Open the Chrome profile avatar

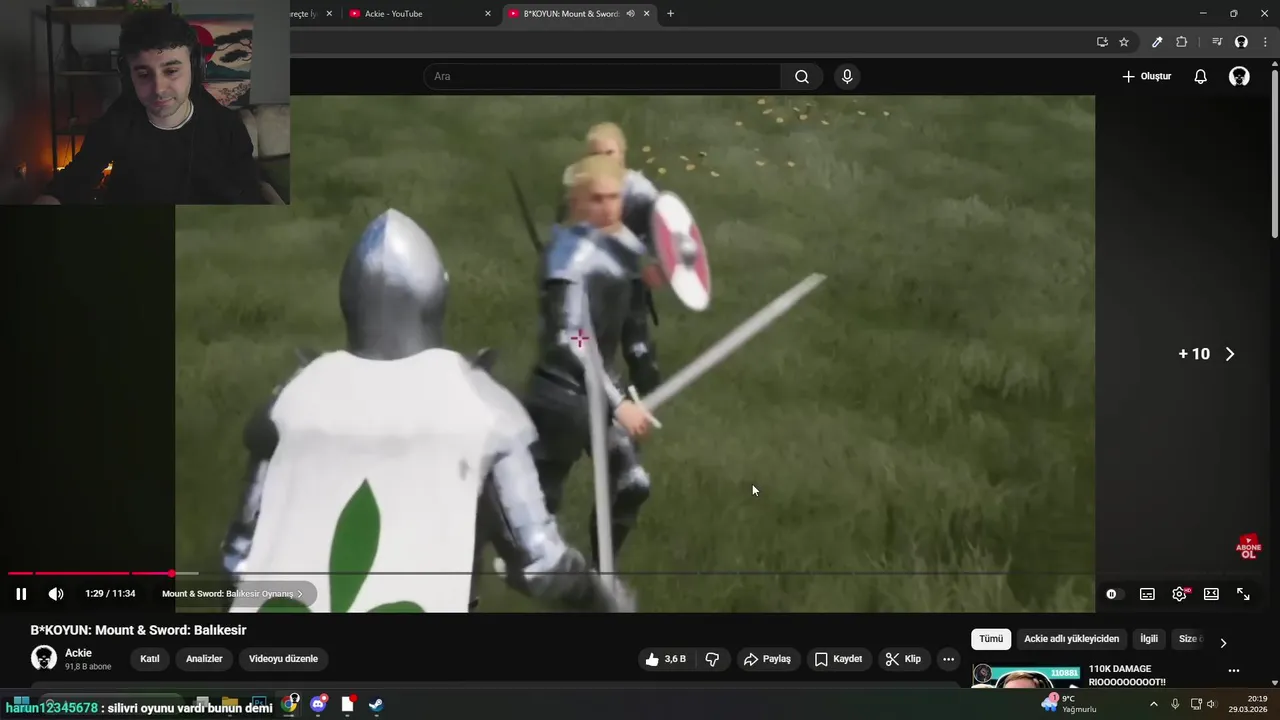(x=1241, y=42)
